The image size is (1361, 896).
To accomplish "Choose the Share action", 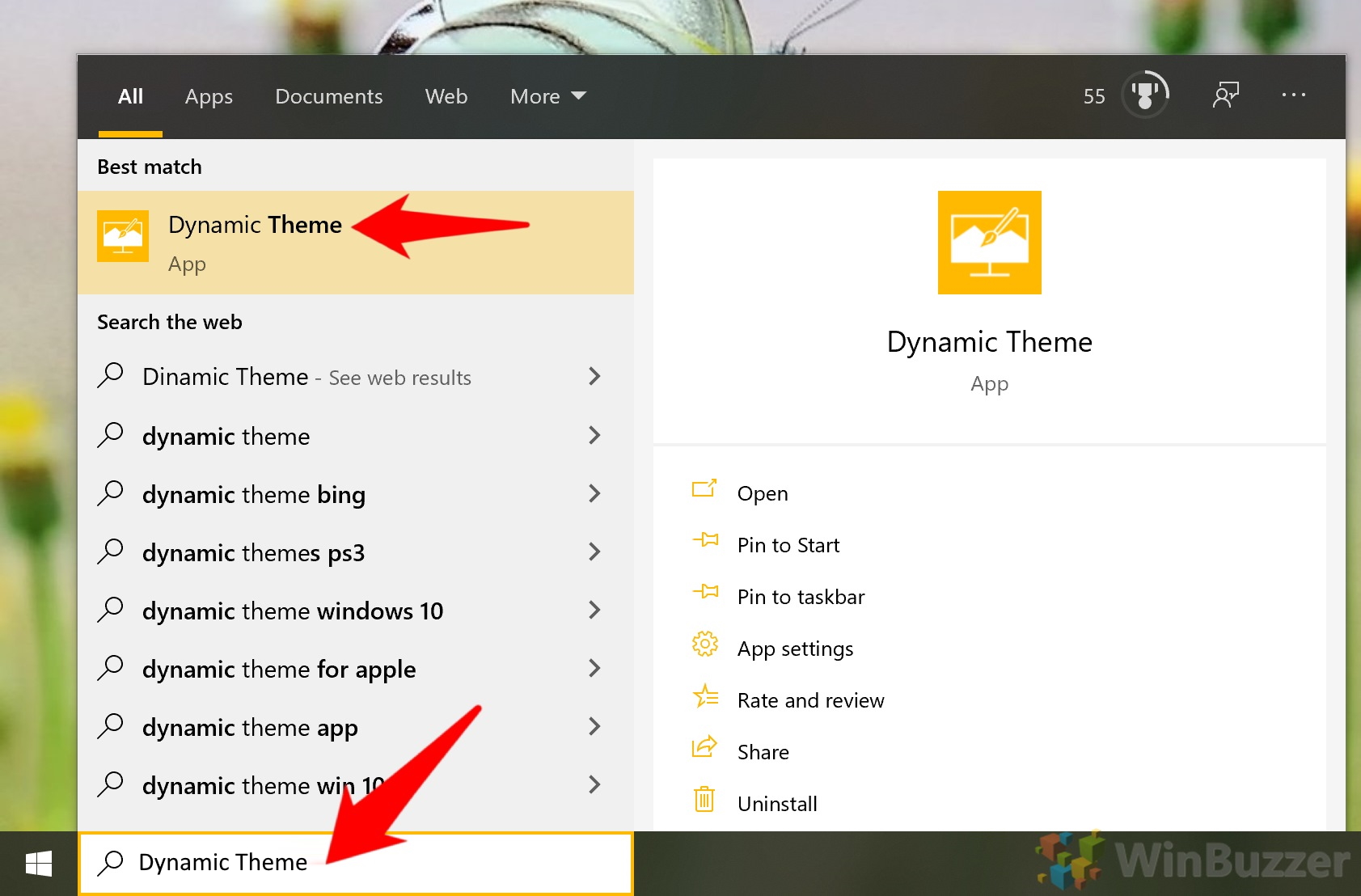I will 763,752.
